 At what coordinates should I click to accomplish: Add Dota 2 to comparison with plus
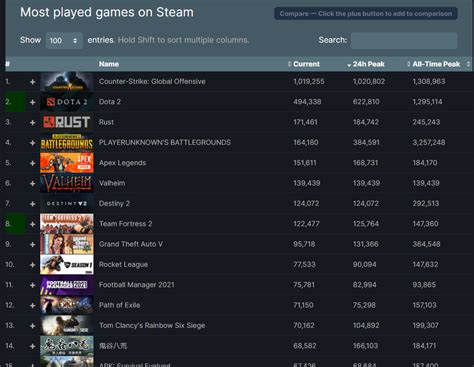tap(32, 102)
